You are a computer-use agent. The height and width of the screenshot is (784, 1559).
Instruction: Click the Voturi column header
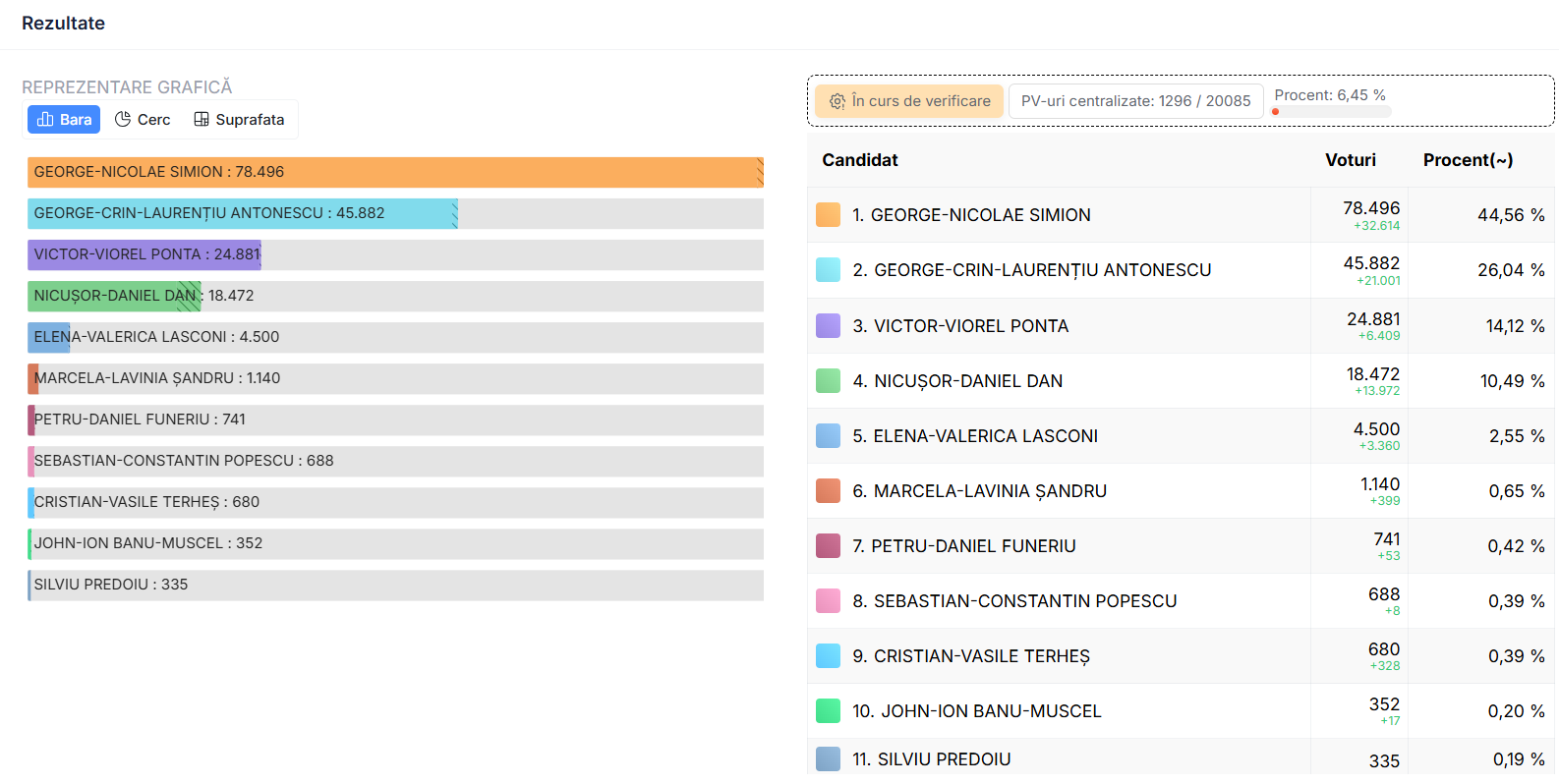click(1350, 160)
